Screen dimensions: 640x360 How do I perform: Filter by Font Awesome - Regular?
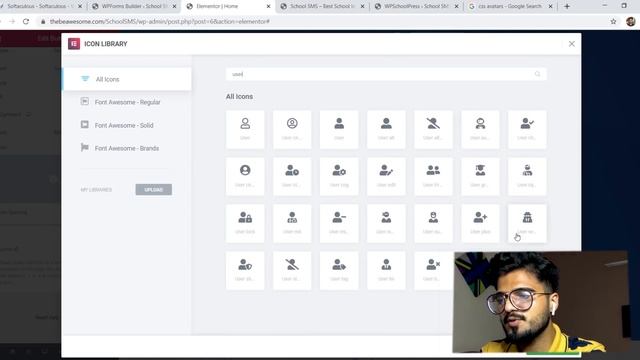127,102
